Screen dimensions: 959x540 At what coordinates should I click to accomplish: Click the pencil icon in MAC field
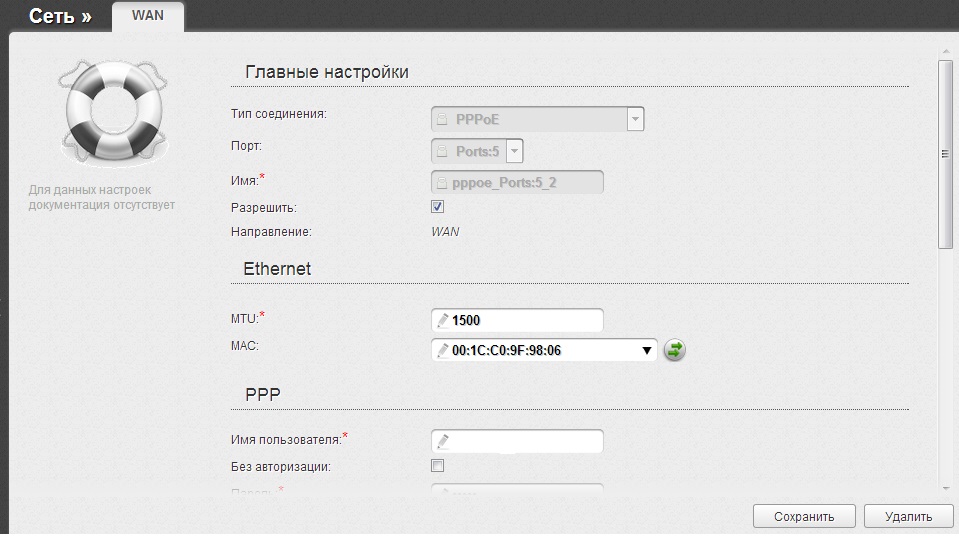[x=442, y=350]
